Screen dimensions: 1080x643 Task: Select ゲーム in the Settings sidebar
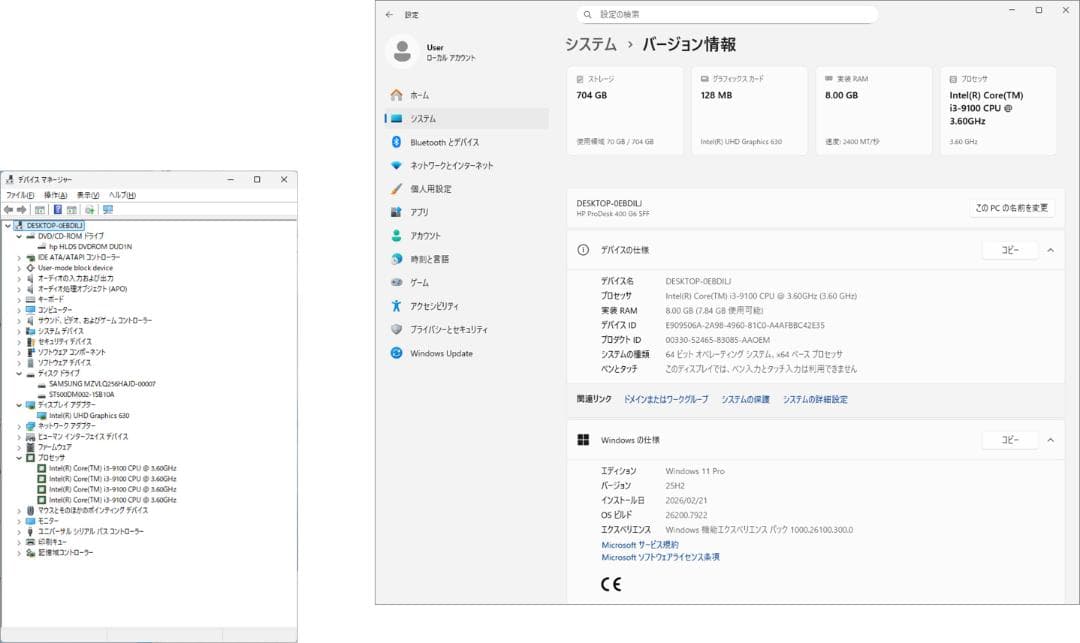point(466,282)
